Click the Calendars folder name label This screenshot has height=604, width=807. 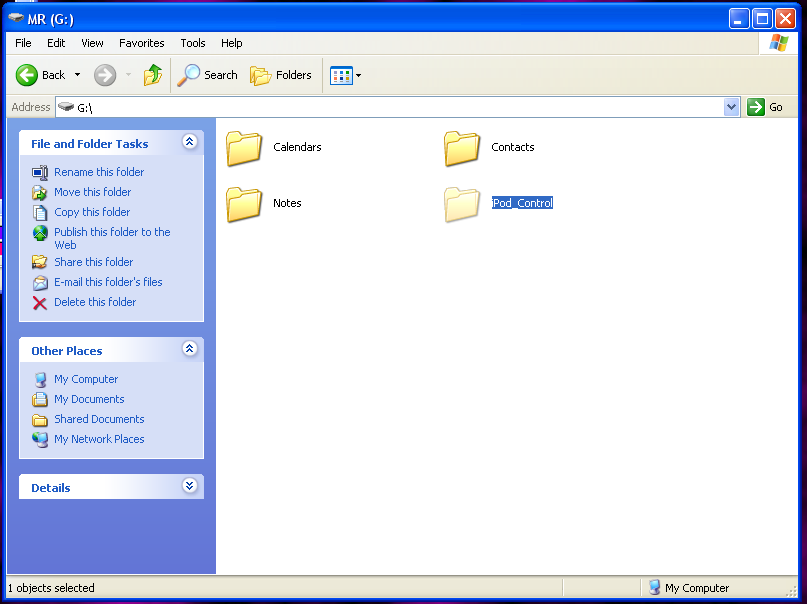(x=297, y=148)
